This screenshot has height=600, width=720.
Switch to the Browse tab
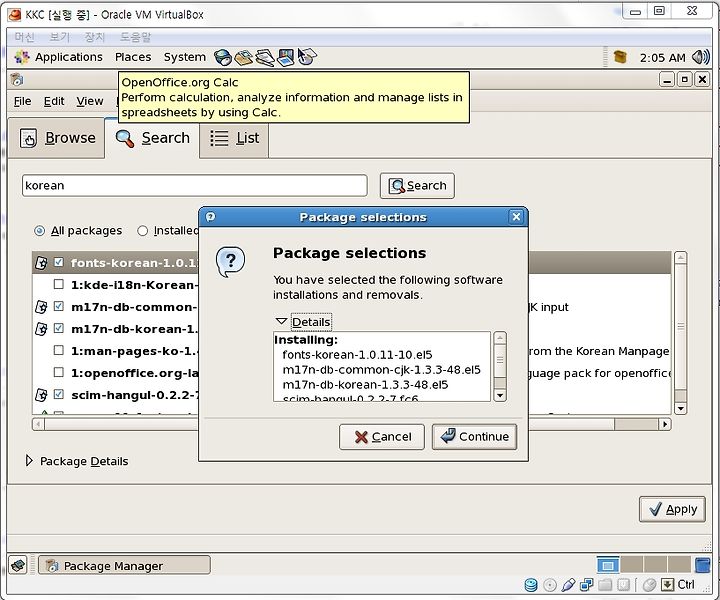click(x=57, y=138)
